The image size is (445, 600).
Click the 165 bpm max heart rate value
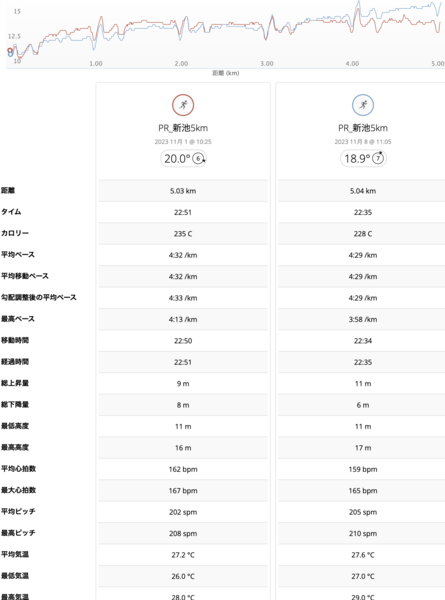tap(363, 491)
